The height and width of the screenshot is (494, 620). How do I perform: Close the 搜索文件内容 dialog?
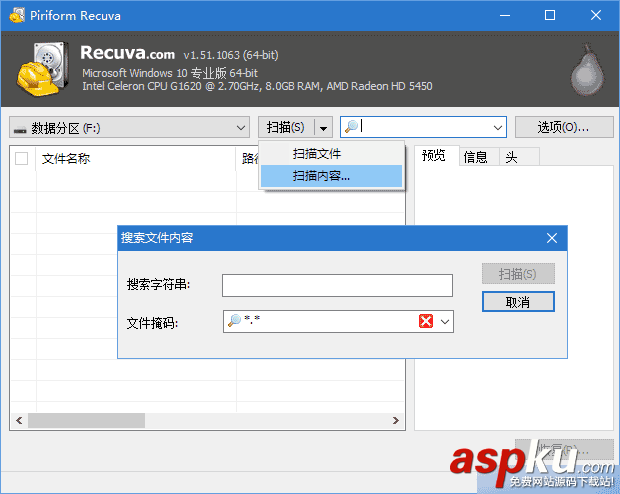552,238
